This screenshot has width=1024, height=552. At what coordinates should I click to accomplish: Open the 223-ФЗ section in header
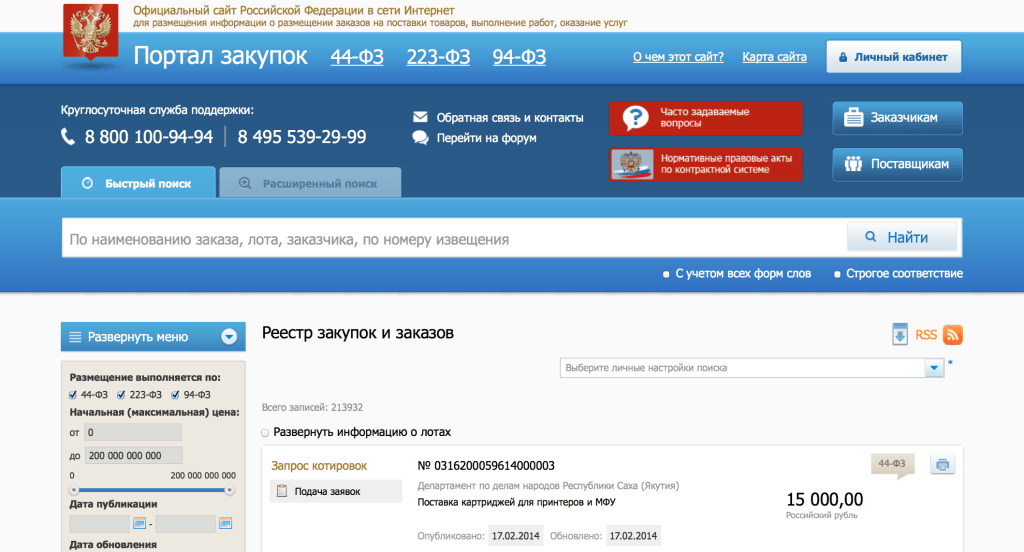tap(438, 57)
